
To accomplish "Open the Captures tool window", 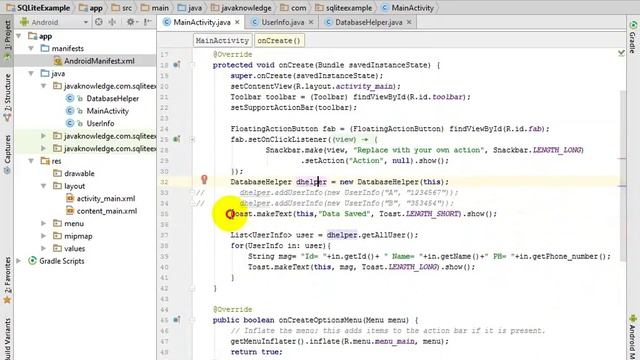I will point(7,154).
